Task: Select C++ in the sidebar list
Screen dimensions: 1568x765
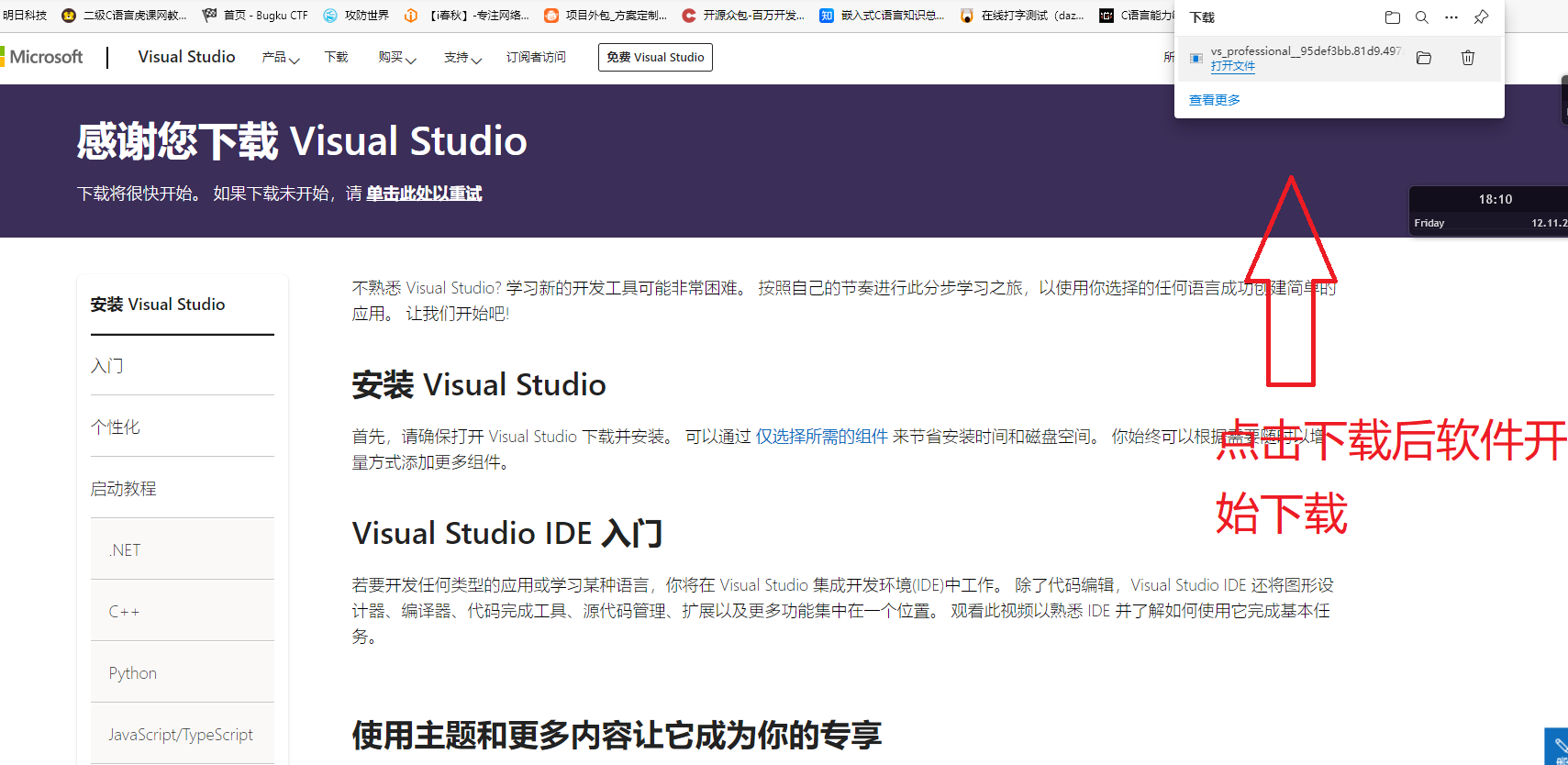Action: pos(183,611)
